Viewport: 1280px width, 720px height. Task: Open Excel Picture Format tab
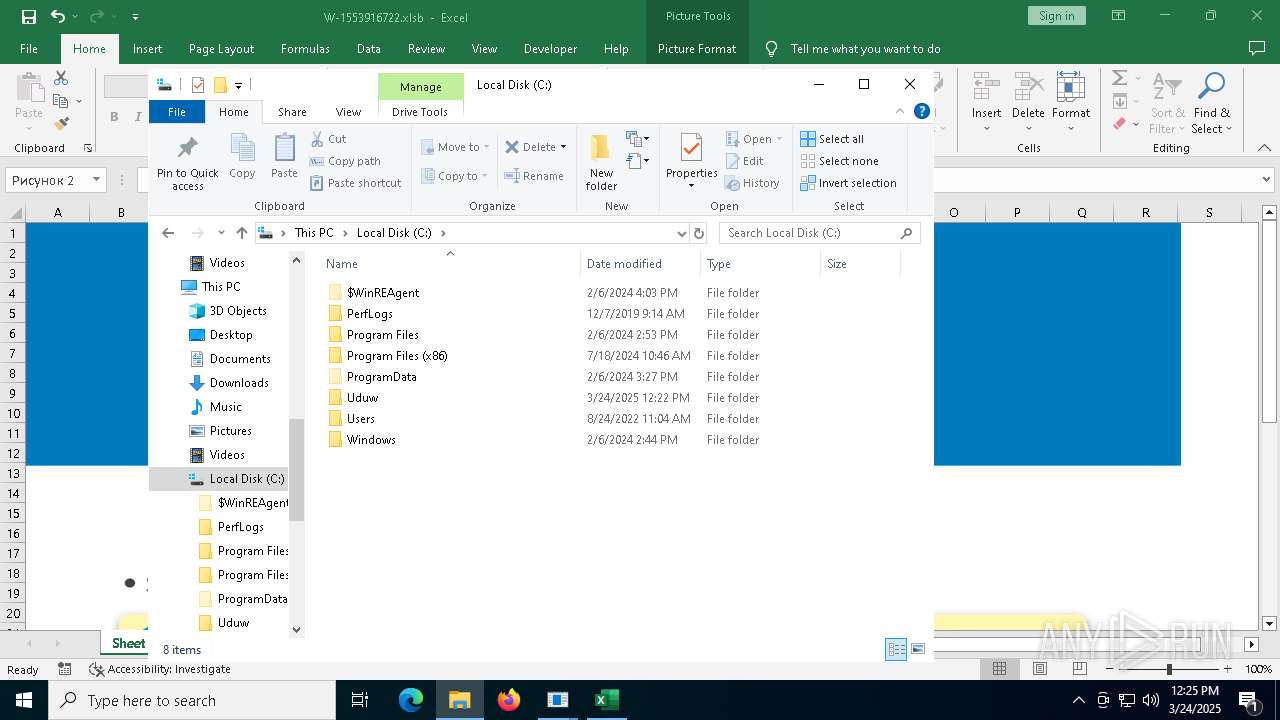[x=697, y=48]
